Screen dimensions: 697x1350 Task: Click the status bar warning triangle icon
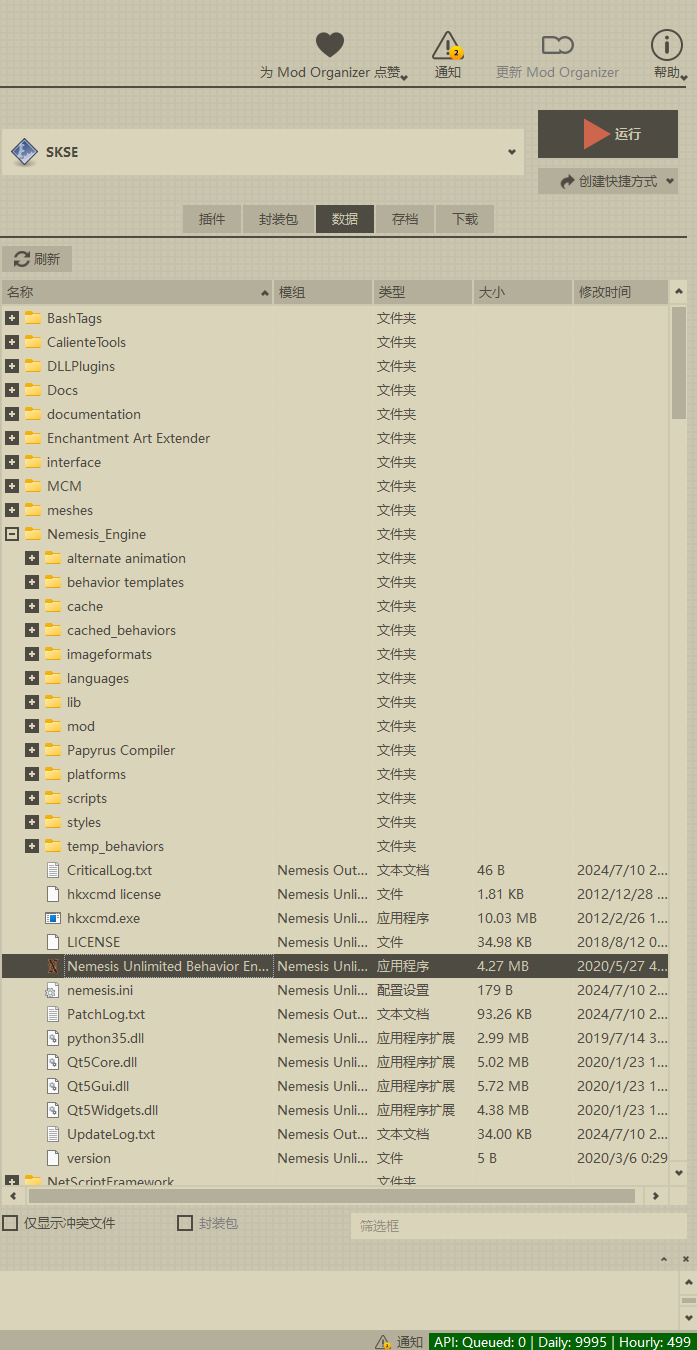[383, 1342]
